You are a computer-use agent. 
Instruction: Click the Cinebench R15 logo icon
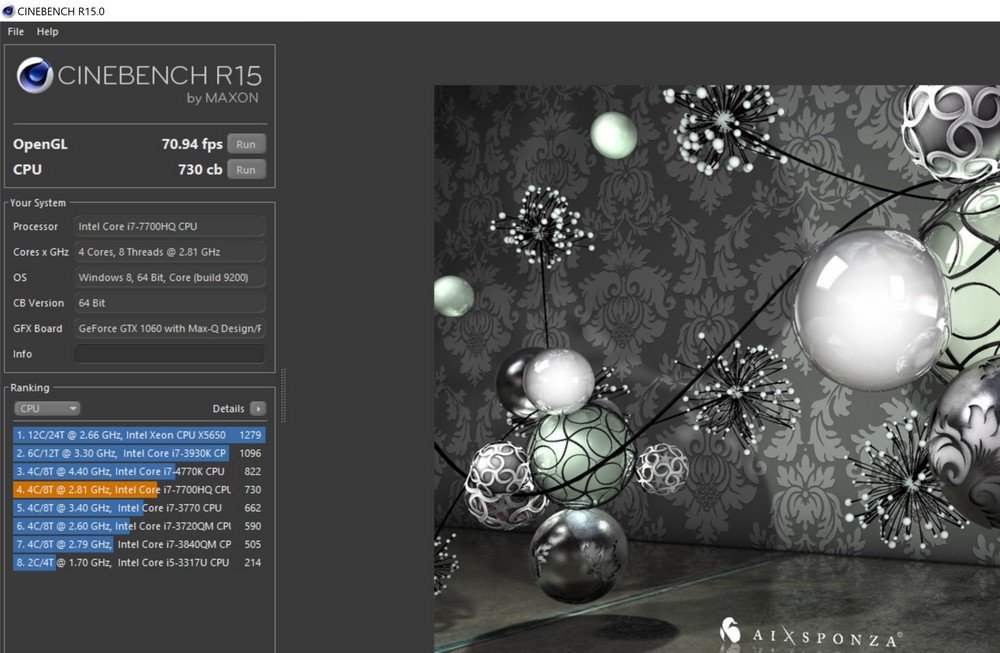[35, 77]
